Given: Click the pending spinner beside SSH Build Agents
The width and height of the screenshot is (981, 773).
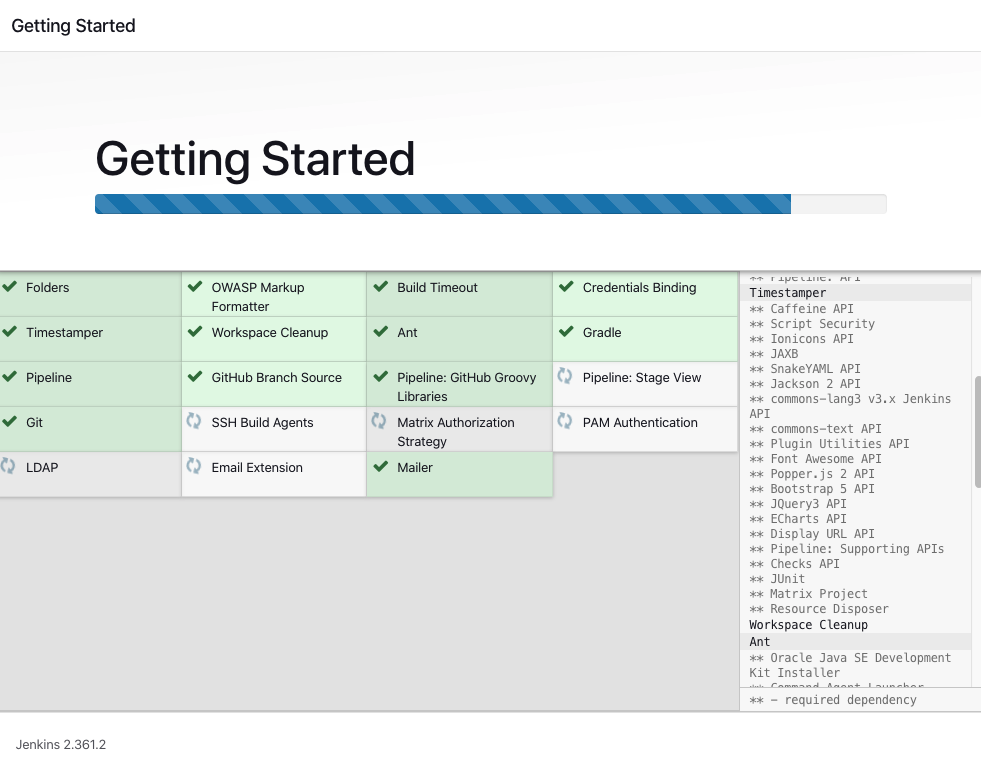Looking at the screenshot, I should point(194,421).
